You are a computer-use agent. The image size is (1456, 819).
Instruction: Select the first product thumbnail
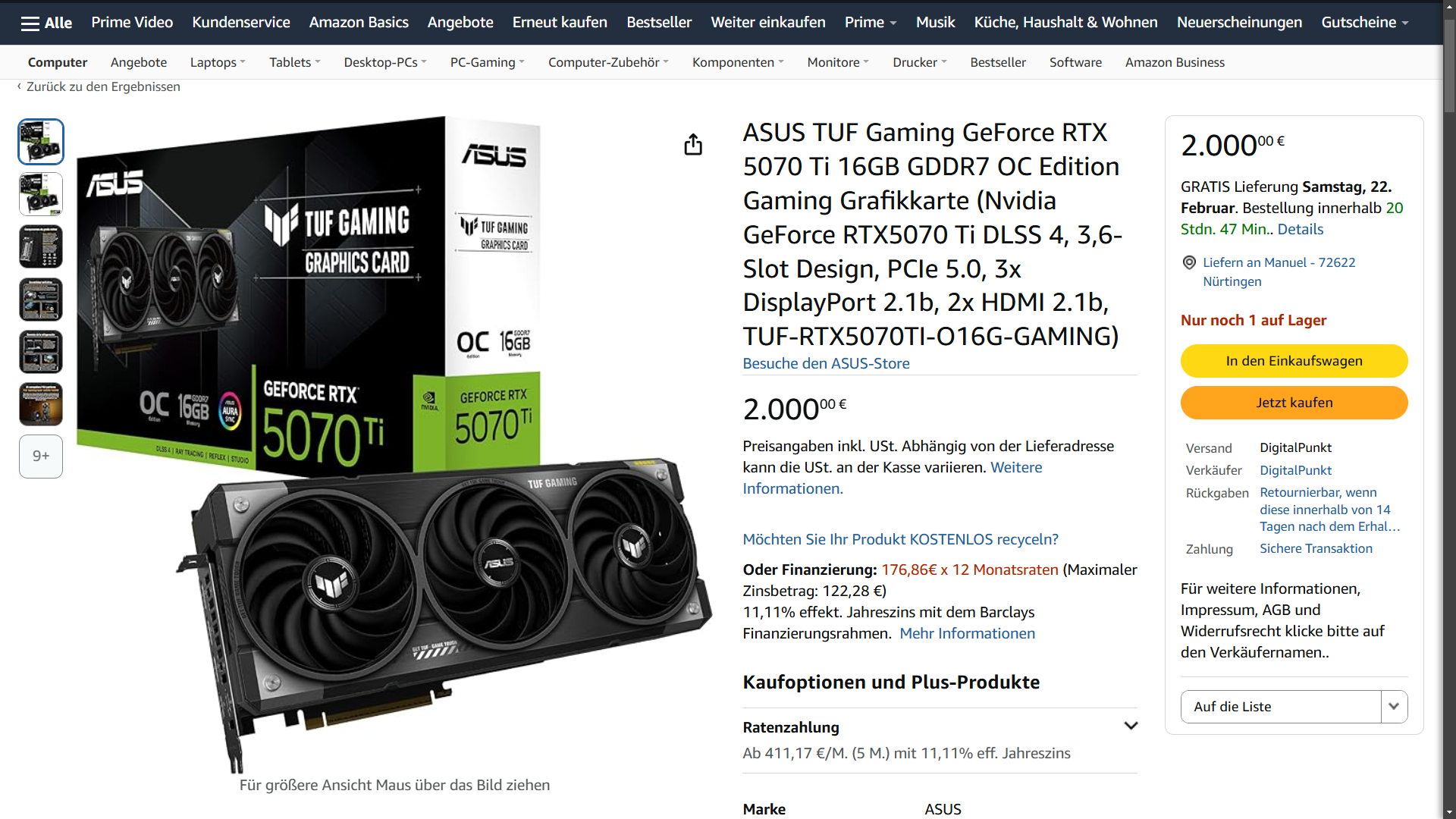pos(41,142)
